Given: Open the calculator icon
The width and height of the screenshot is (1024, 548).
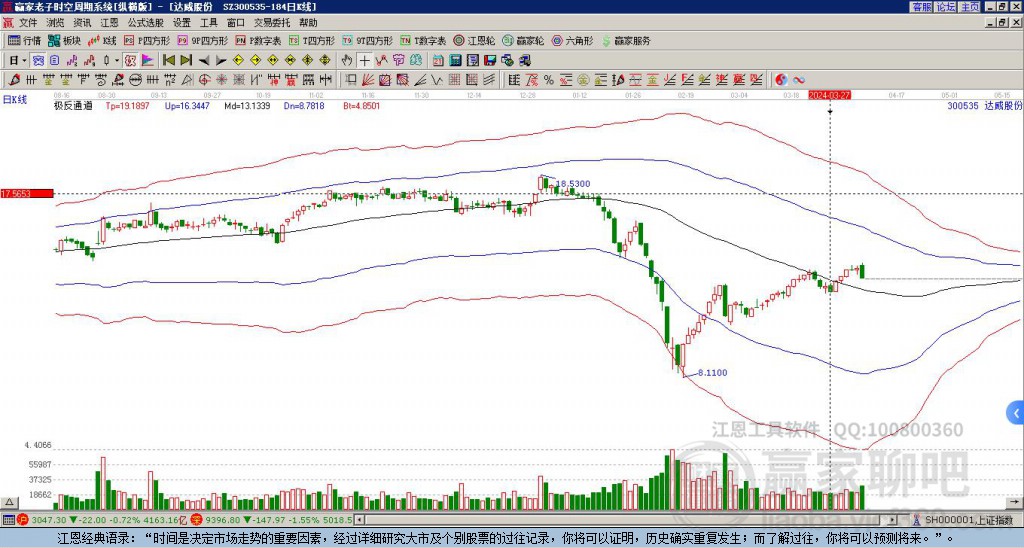Looking at the screenshot, I should click(456, 61).
